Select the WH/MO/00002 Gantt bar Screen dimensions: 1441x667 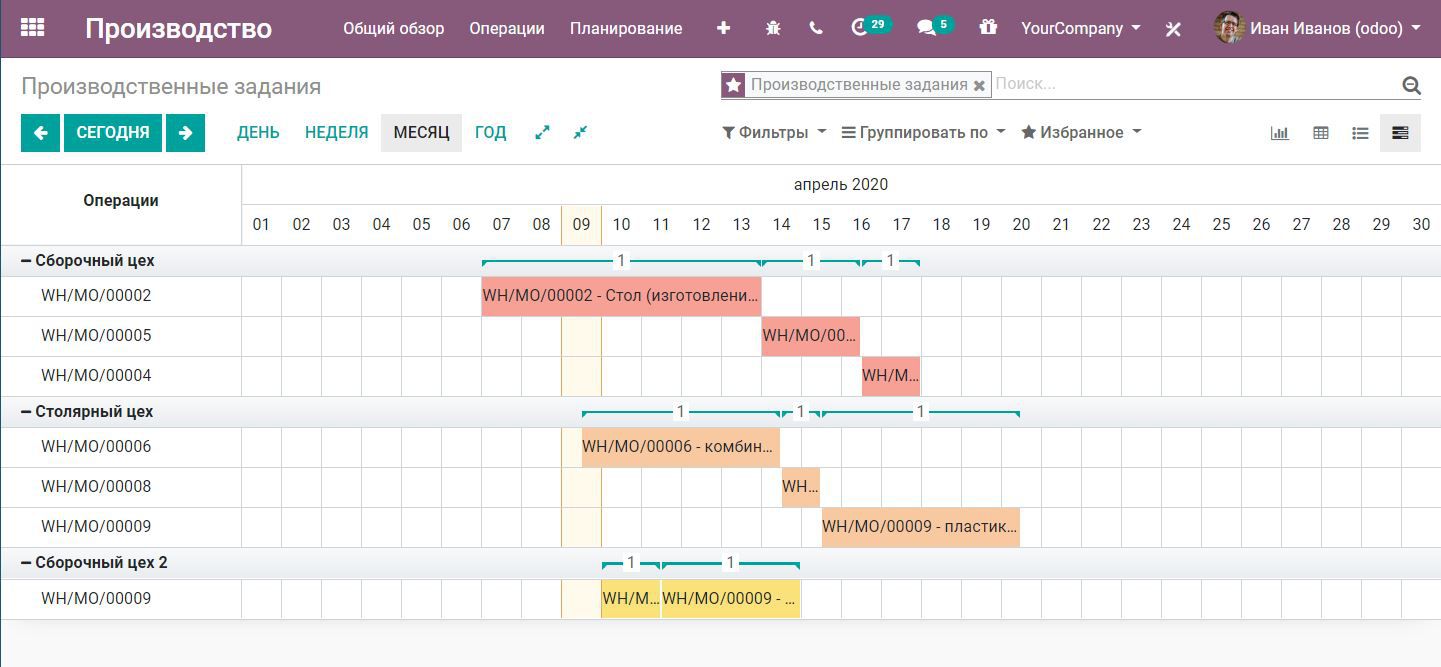pyautogui.click(x=620, y=295)
